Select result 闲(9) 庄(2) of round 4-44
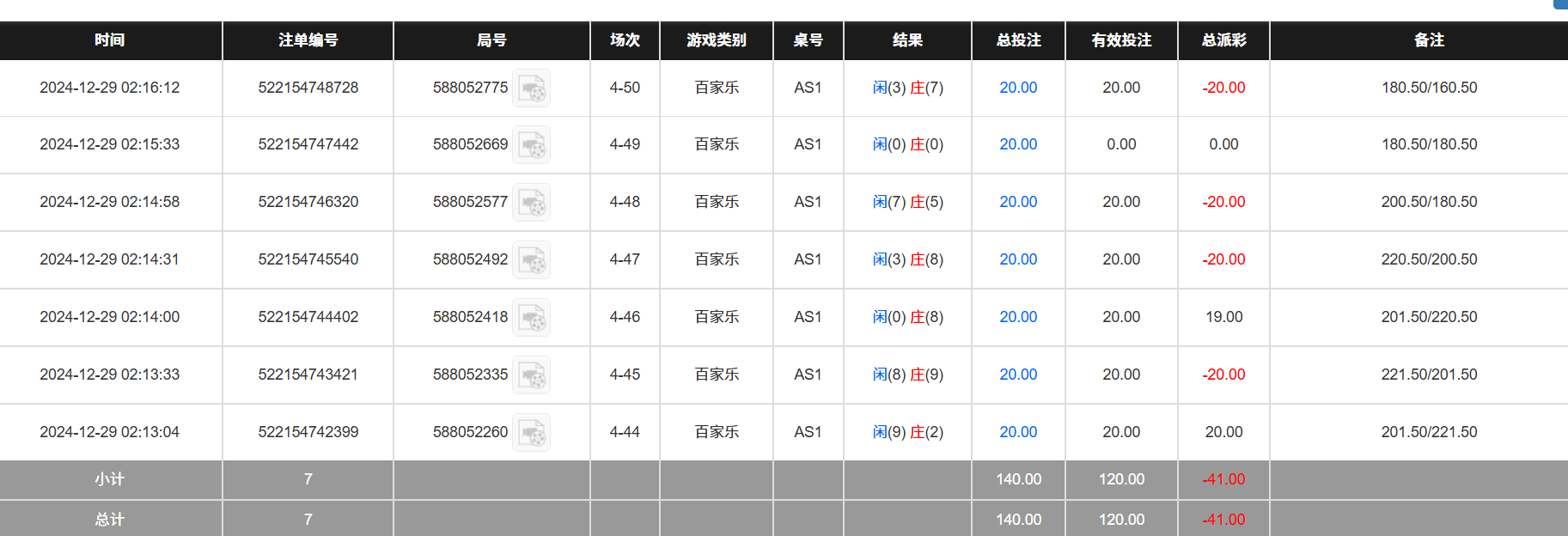The width and height of the screenshot is (1568, 536). (907, 432)
